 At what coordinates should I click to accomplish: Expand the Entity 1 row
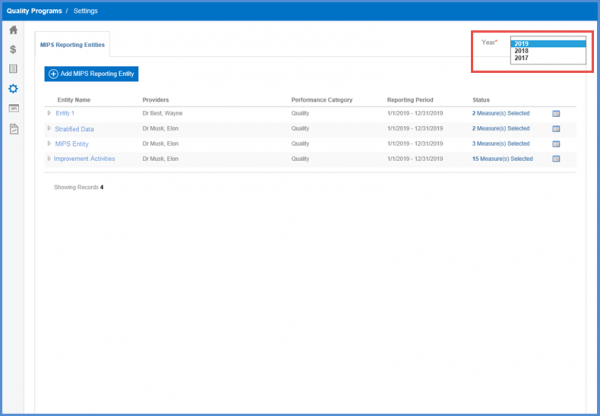(x=49, y=113)
